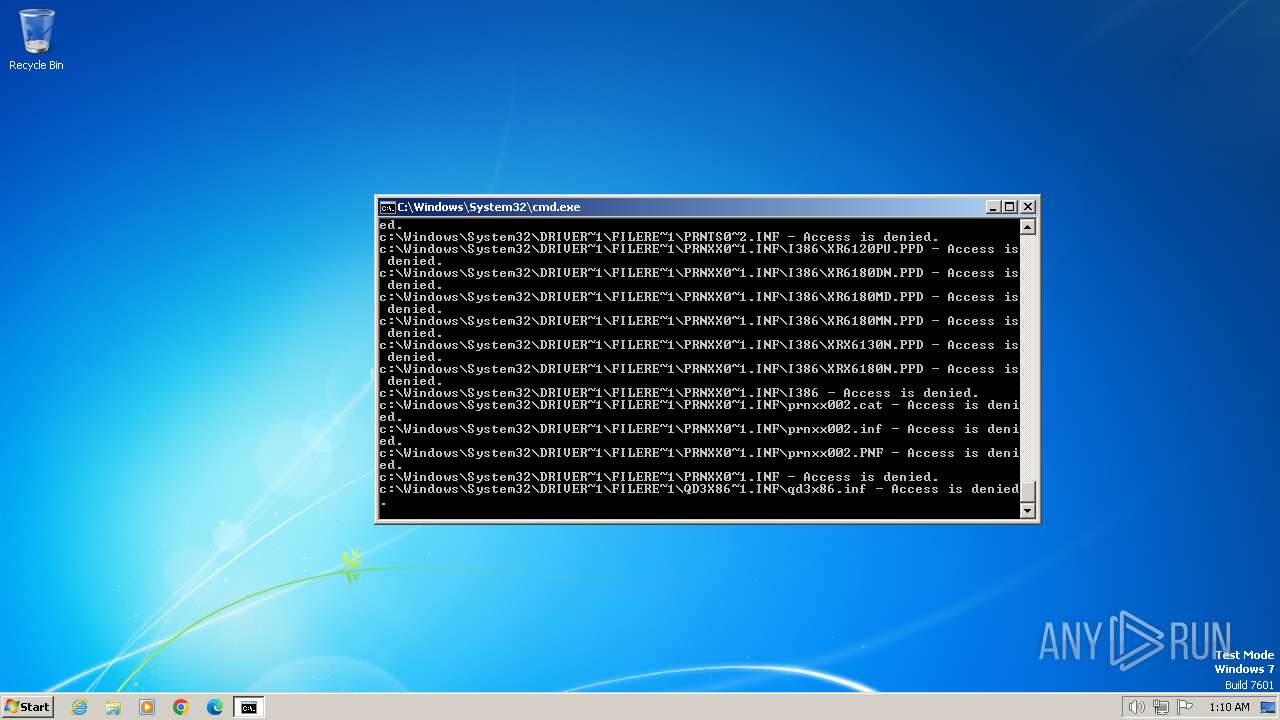The width and height of the screenshot is (1280, 720).
Task: Open the 1:10 AM clock
Action: click(x=1229, y=707)
